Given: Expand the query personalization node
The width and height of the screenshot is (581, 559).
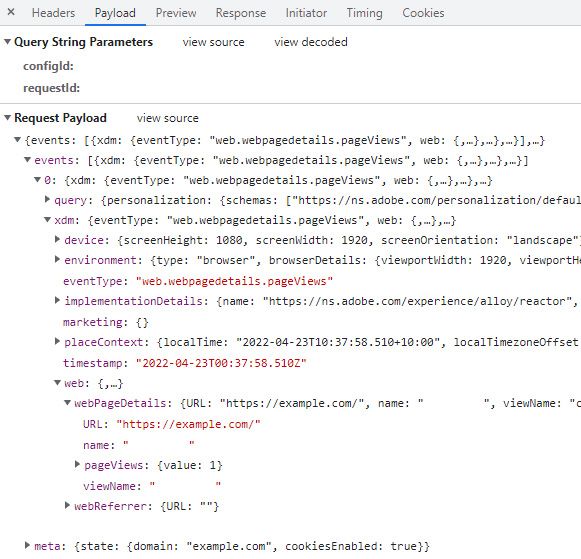Looking at the screenshot, I should point(47,199).
